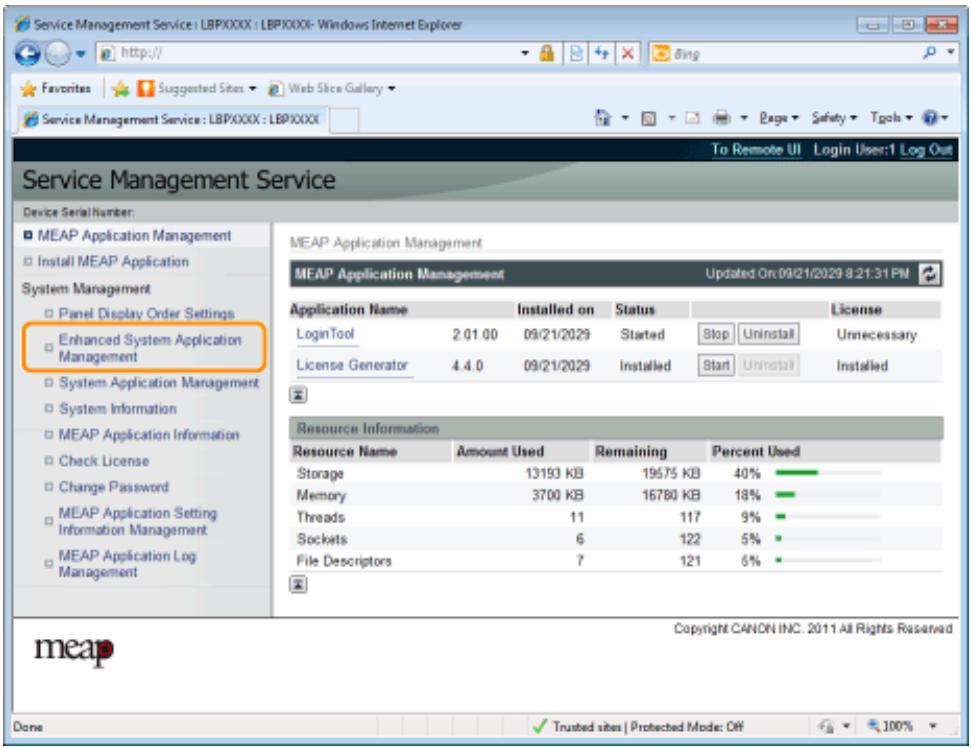Open the Tools menu
Viewport: 971px width, 748px height.
point(891,117)
